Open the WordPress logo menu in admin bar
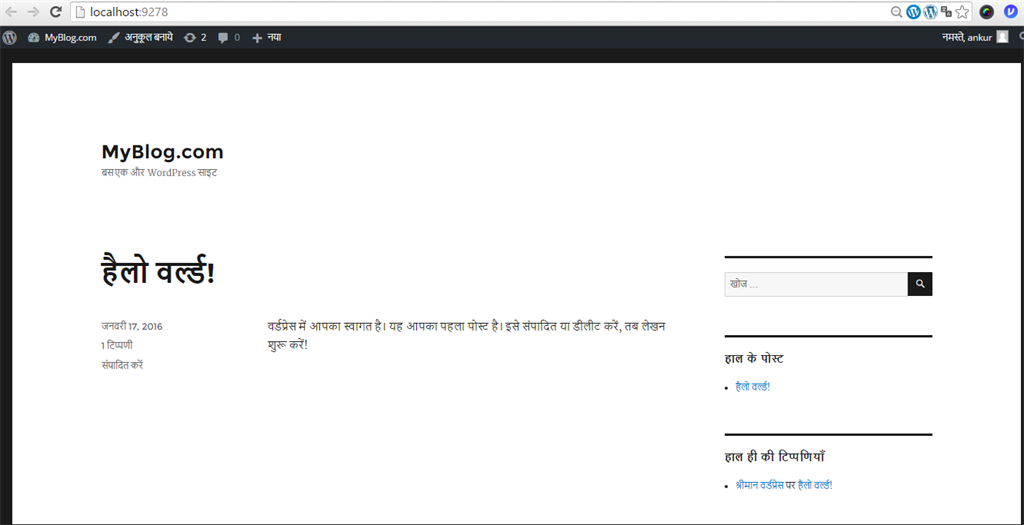The height and width of the screenshot is (525, 1024). (x=9, y=38)
